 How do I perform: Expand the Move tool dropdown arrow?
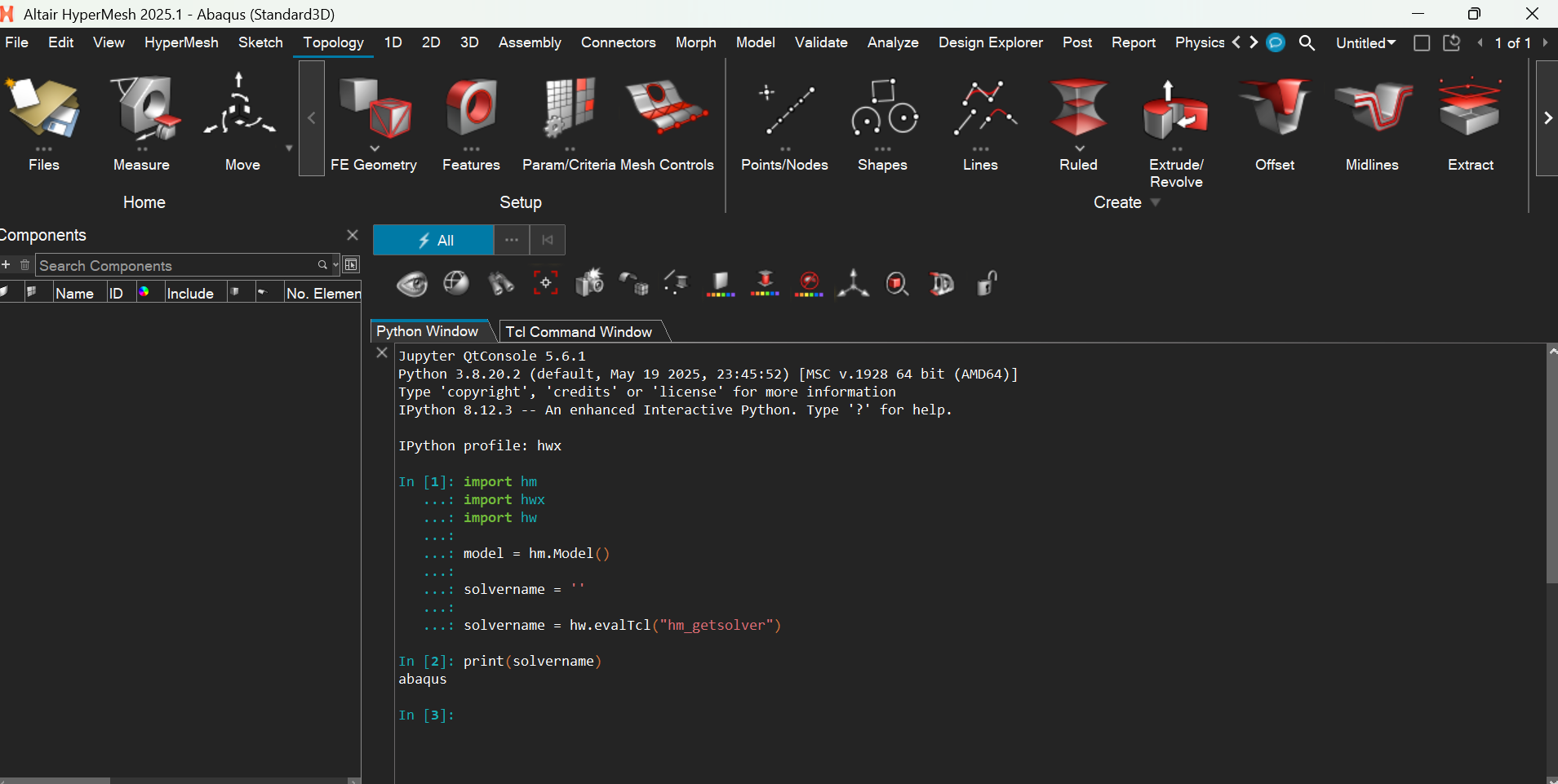[x=288, y=148]
